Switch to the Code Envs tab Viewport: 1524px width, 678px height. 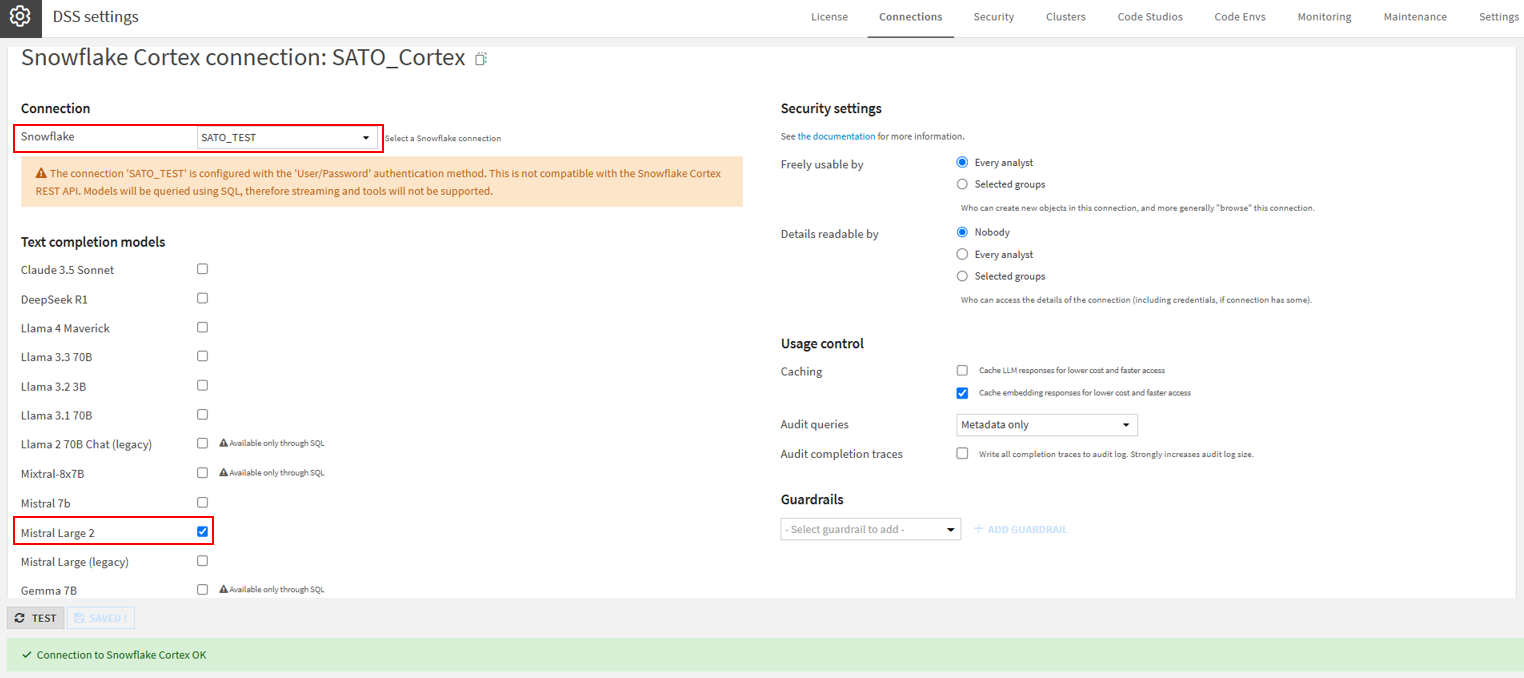(1240, 17)
